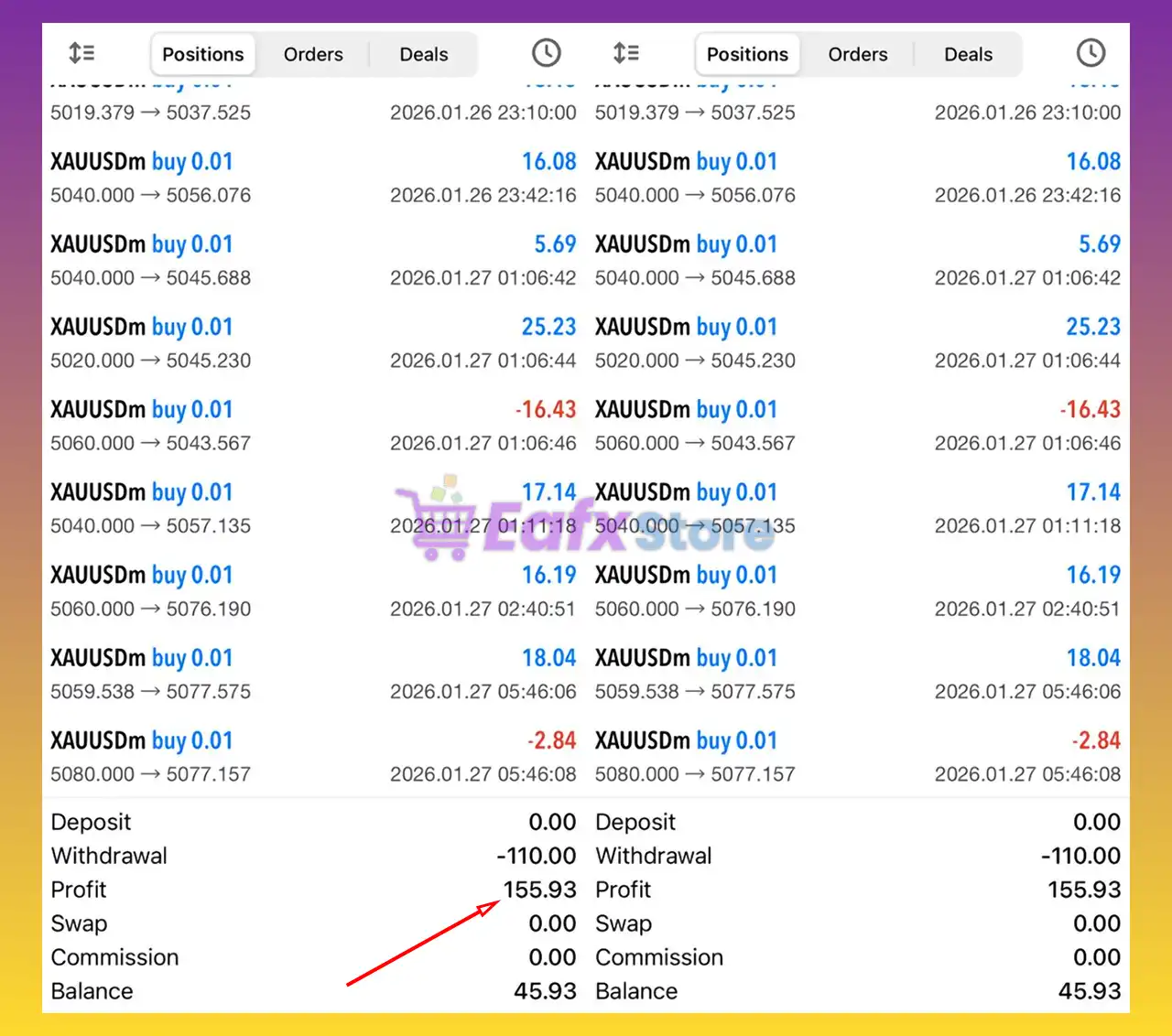Image resolution: width=1172 pixels, height=1036 pixels.
Task: Switch to Orders tab in left panel
Action: click(313, 55)
